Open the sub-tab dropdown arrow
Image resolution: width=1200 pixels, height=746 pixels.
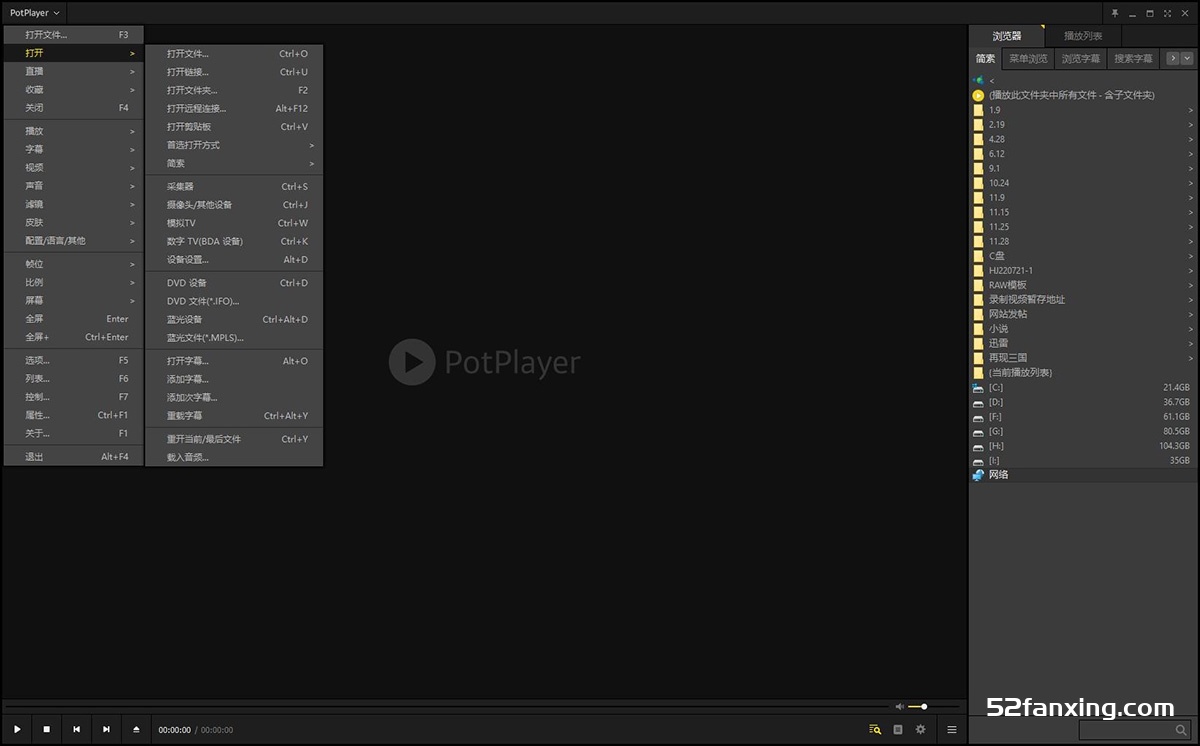point(1189,59)
